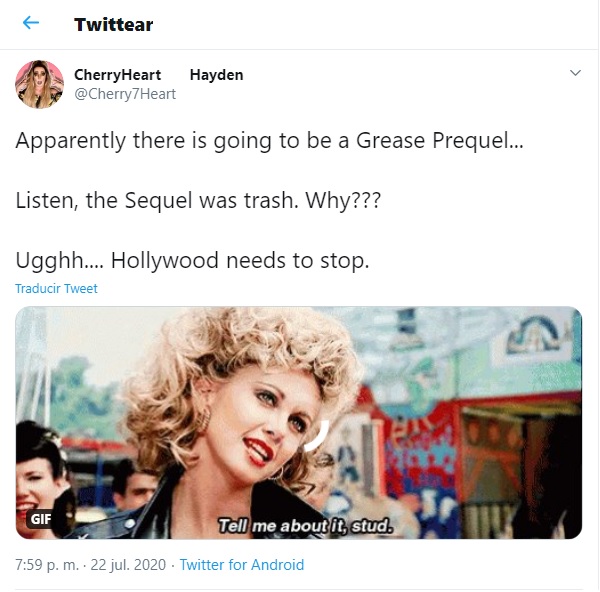Click the "Sequel was trash" tweet line
The image size is (600, 592).
pos(198,201)
